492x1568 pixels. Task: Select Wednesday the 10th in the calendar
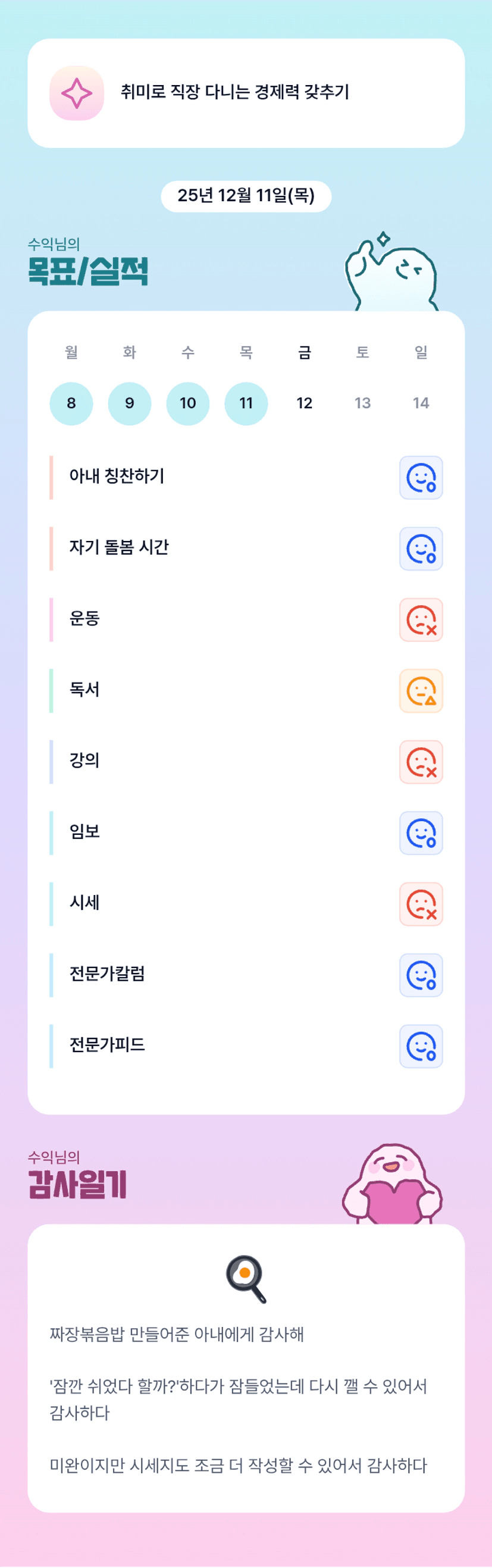pos(187,403)
